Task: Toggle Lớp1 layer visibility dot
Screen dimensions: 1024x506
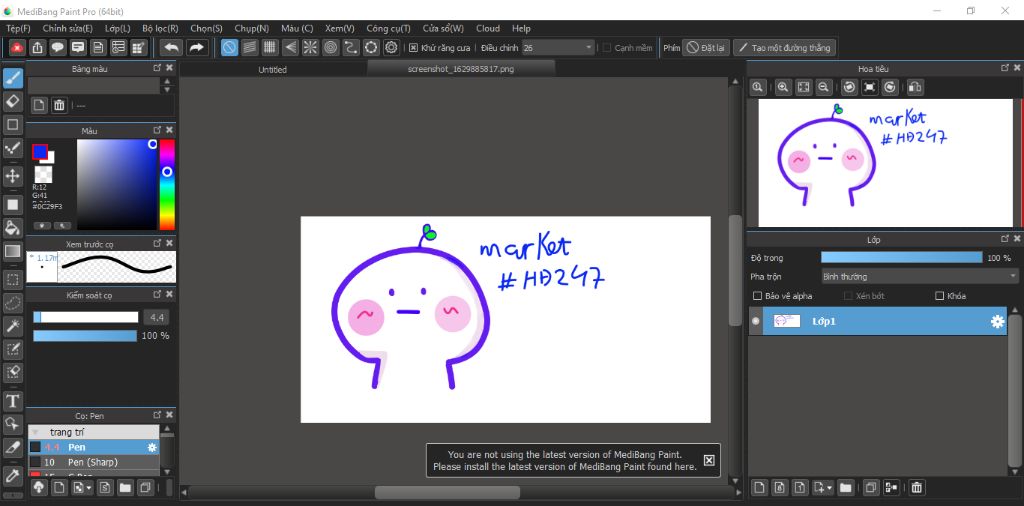Action: tap(756, 321)
